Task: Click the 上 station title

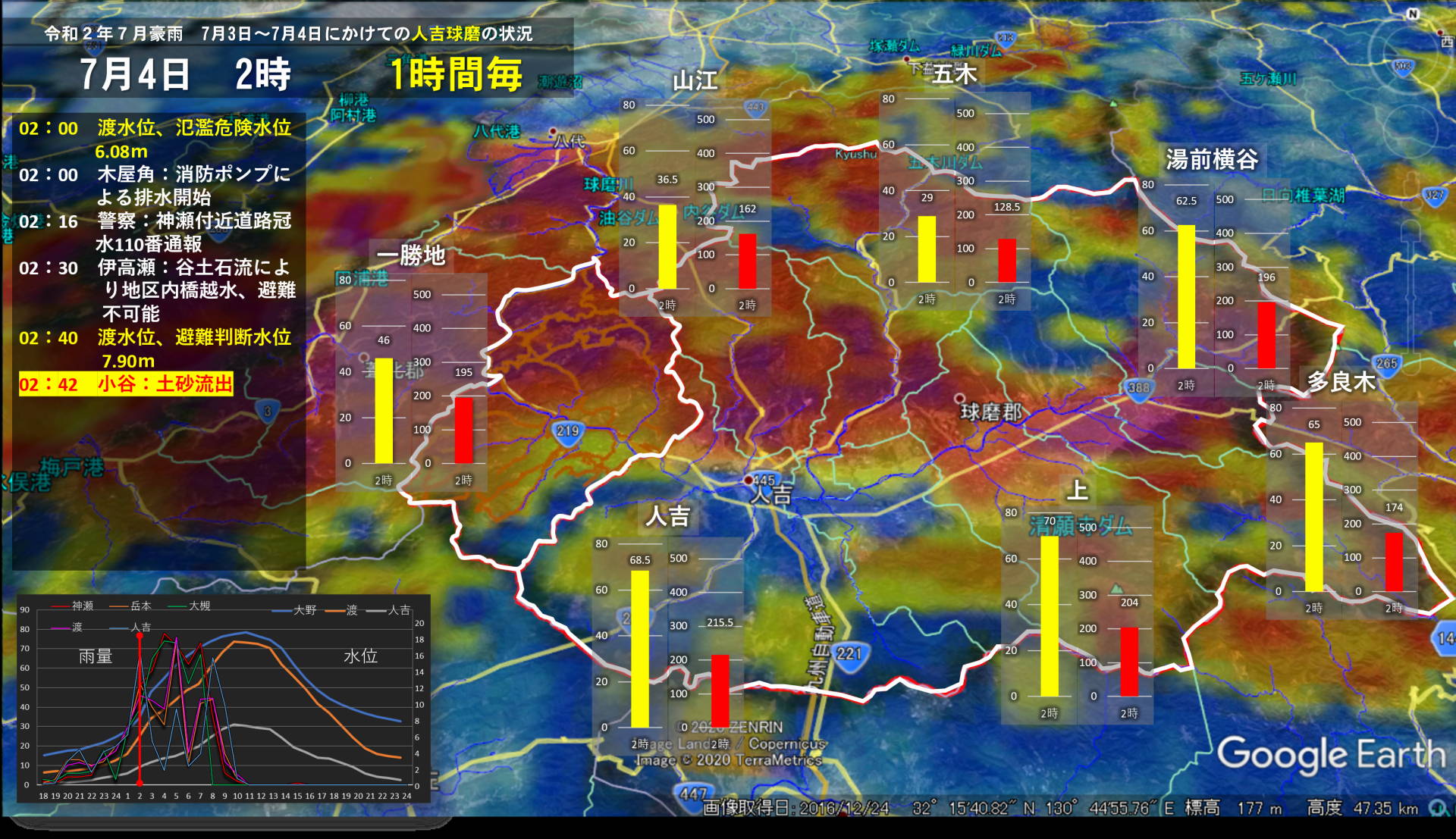Action: (1077, 490)
